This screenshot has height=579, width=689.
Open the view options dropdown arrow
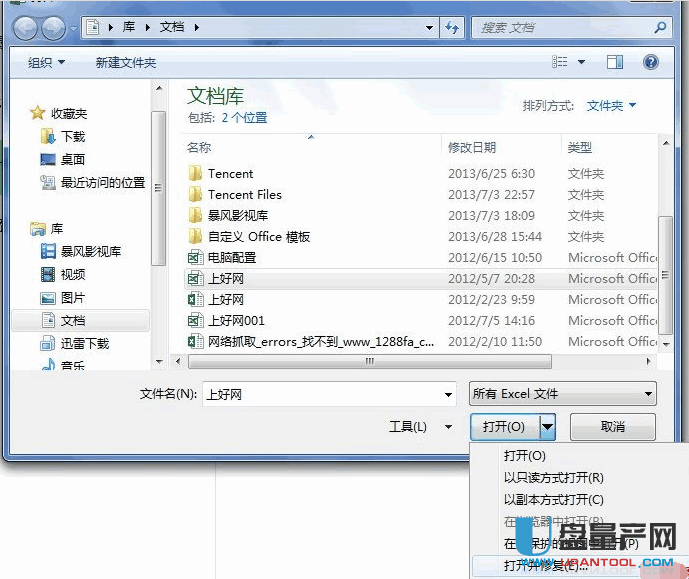[x=581, y=62]
